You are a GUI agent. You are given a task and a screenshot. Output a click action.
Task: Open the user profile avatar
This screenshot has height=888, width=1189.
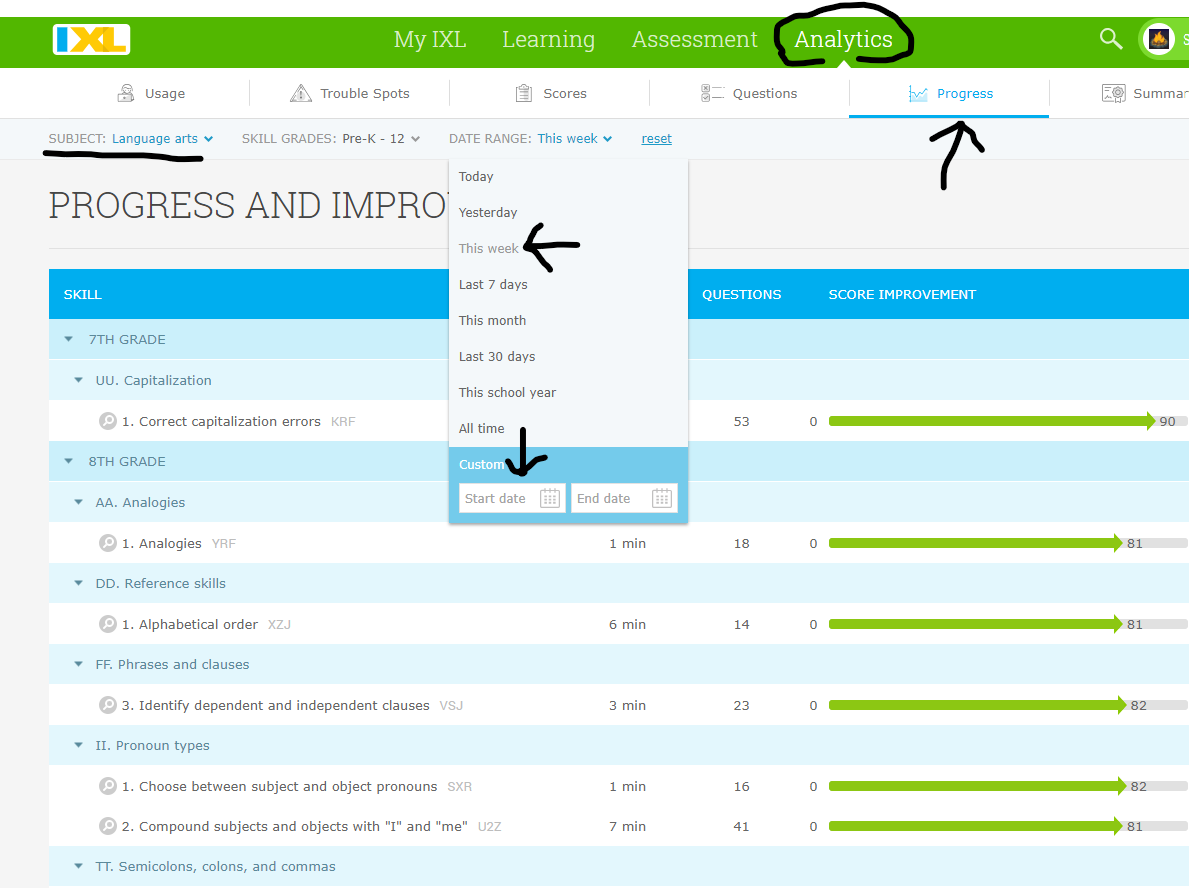coord(1159,39)
